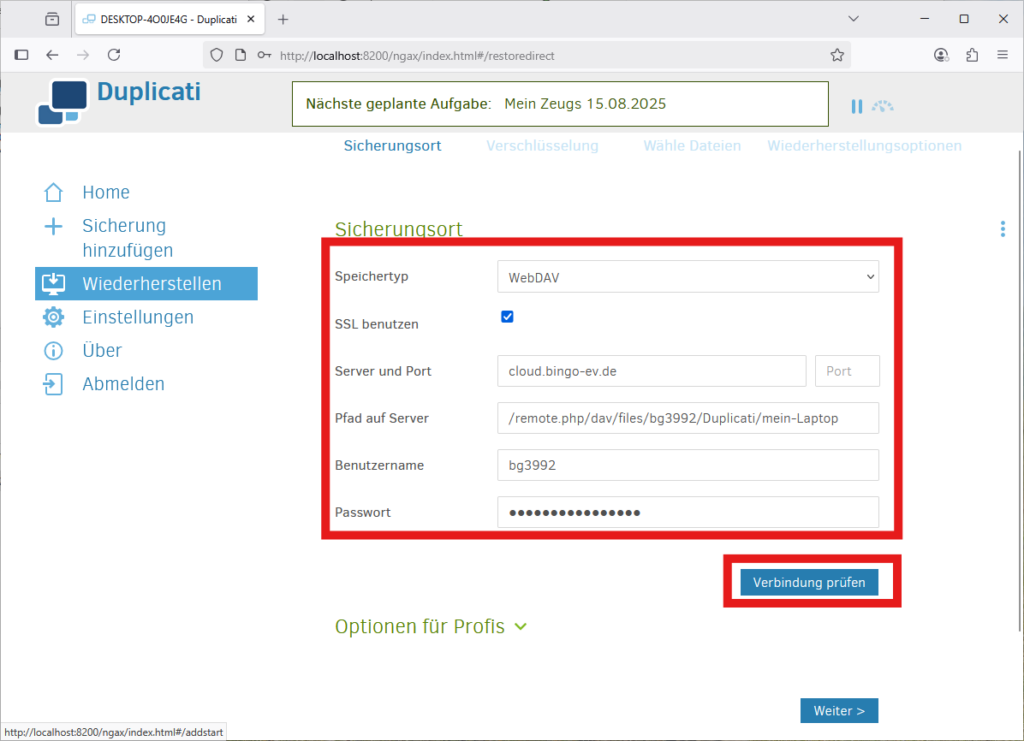Open Einstellungen in the sidebar
1024x741 pixels.
(138, 317)
